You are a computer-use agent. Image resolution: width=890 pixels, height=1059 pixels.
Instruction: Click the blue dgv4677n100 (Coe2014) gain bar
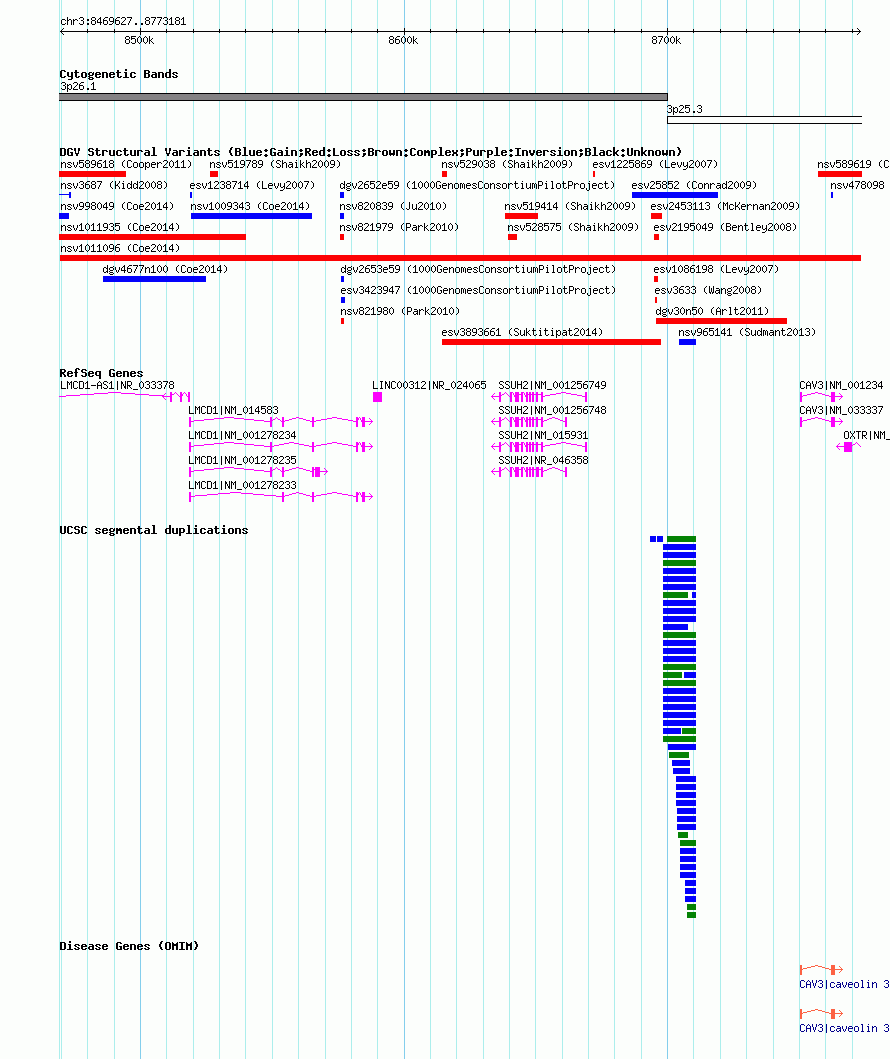click(x=155, y=279)
